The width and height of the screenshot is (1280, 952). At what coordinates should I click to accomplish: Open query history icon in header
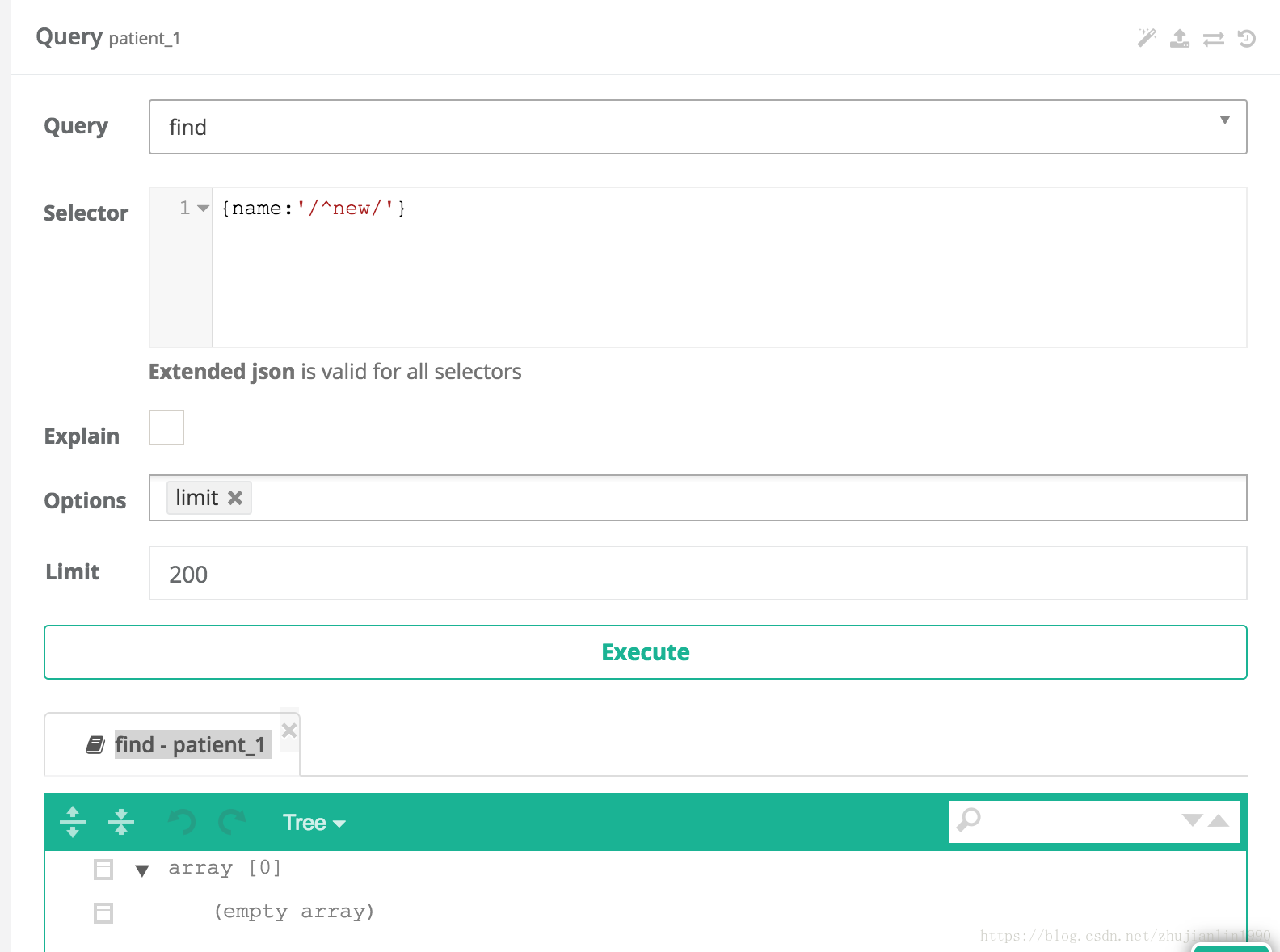[x=1246, y=38]
